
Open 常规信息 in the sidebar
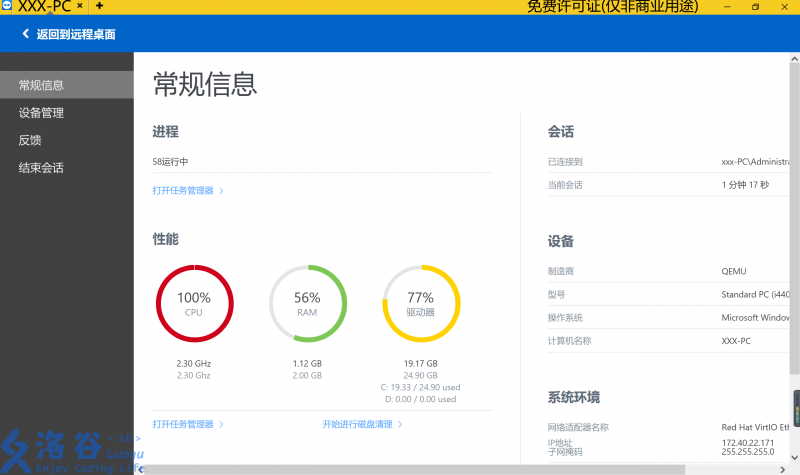41,85
